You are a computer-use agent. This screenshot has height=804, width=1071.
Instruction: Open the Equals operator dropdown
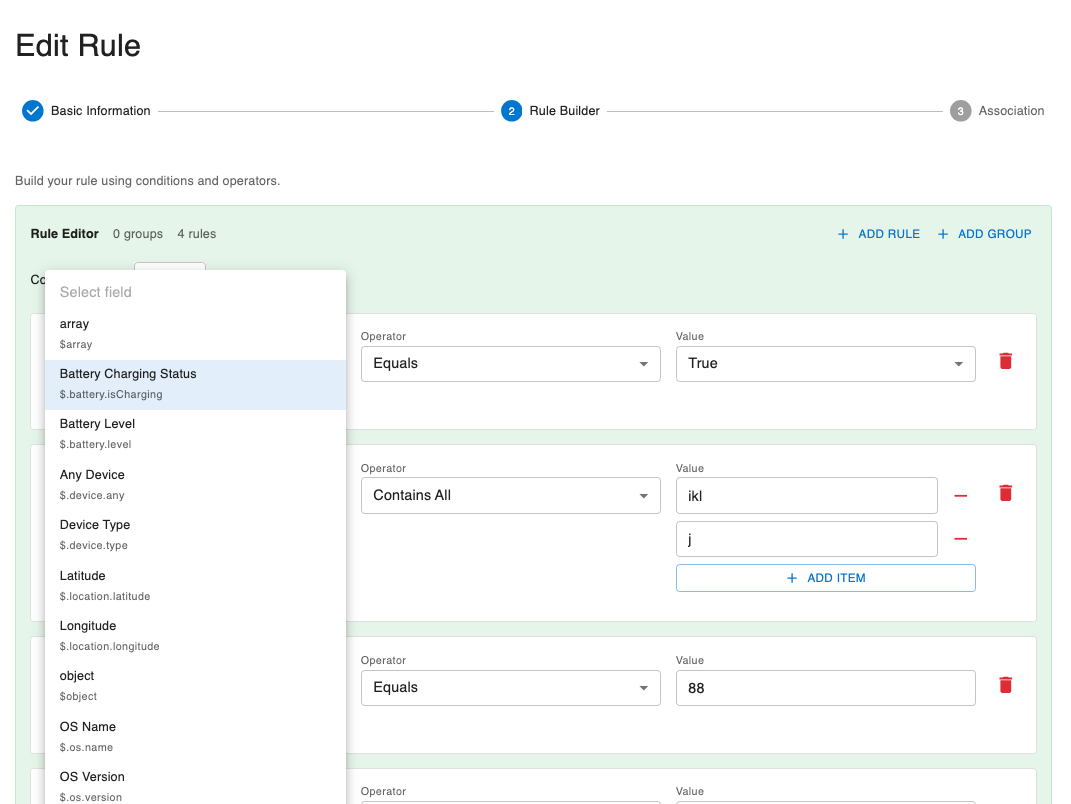tap(510, 363)
